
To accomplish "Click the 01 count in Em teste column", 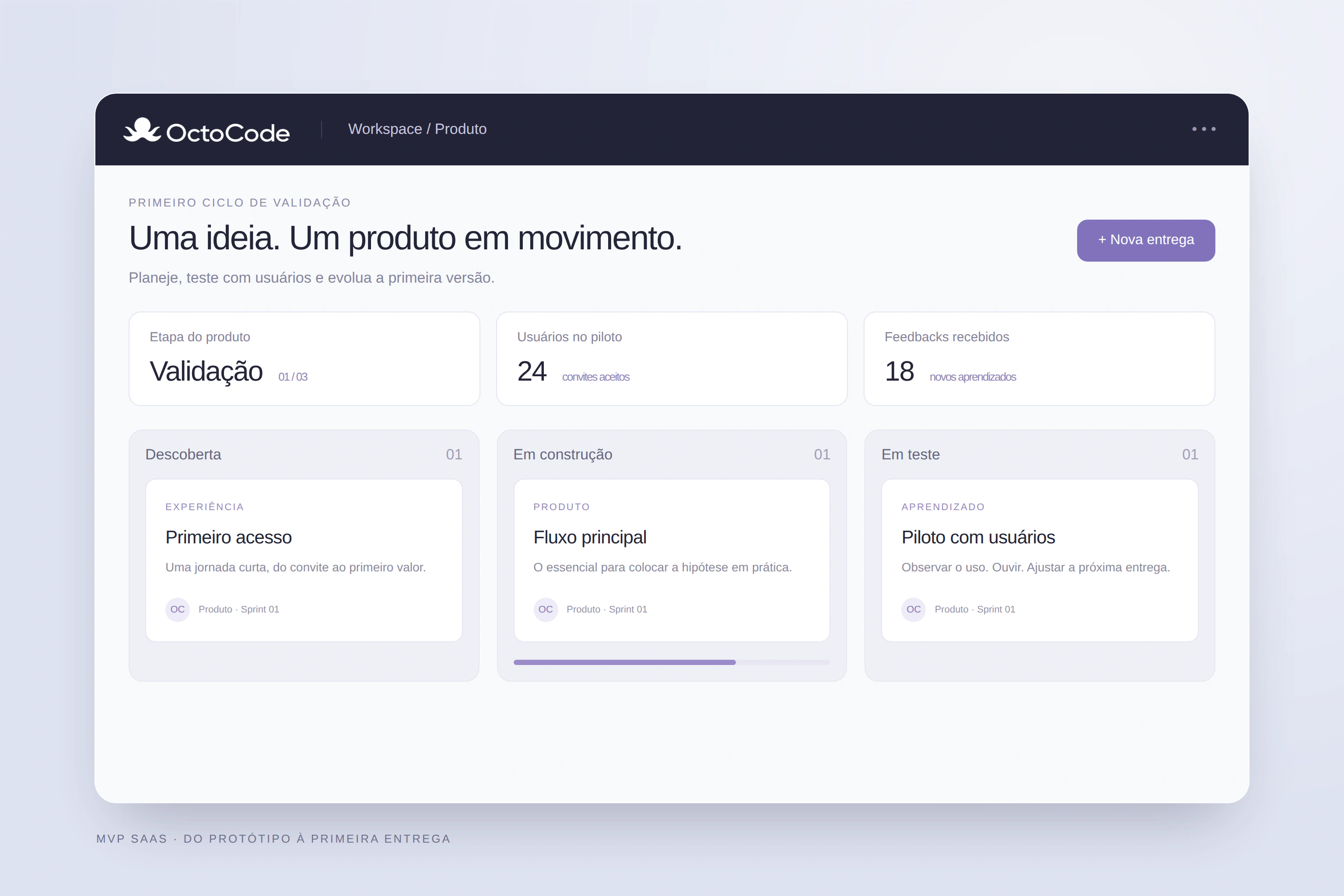I will (x=1190, y=454).
